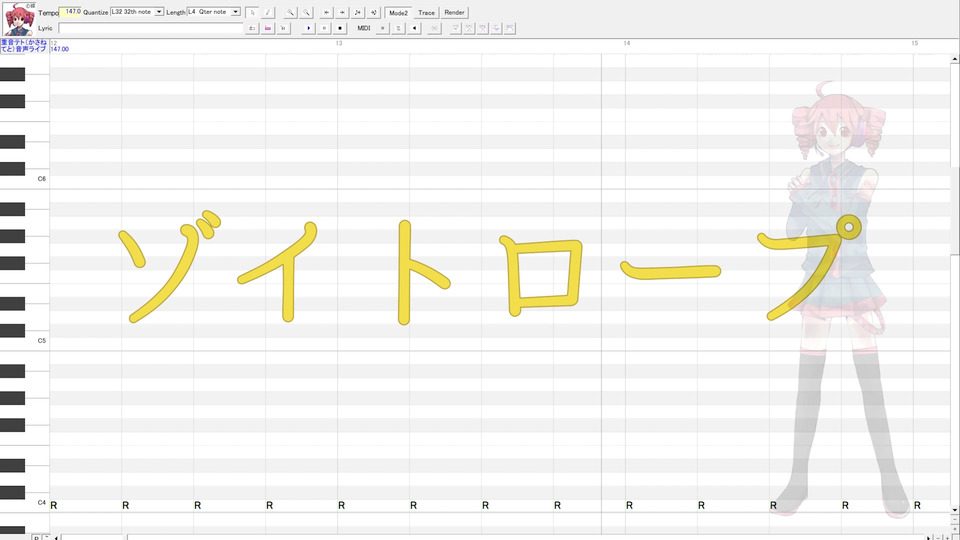
Task: Click second envelope icon in right toolbar group
Action: [469, 28]
